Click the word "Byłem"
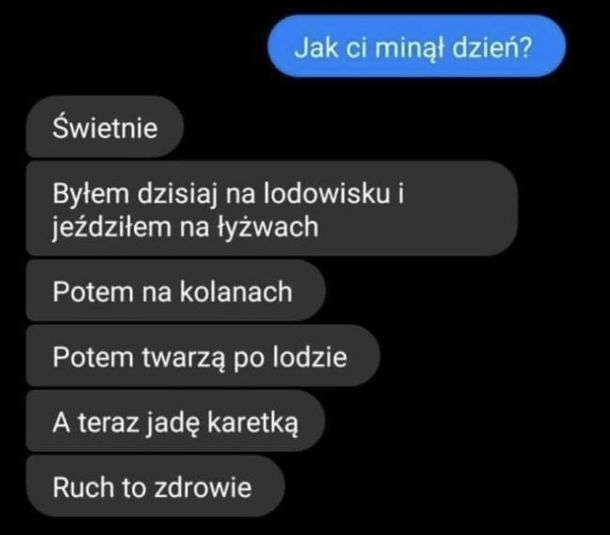This screenshot has width=610, height=535. 91,193
